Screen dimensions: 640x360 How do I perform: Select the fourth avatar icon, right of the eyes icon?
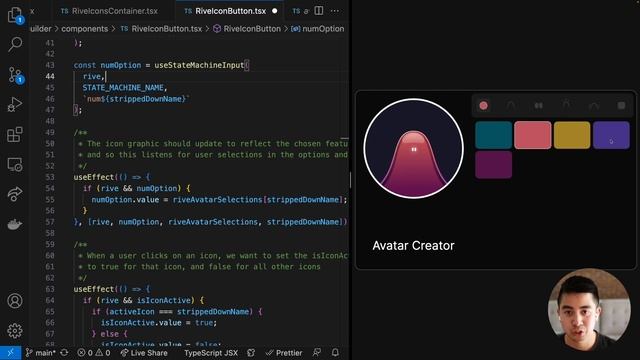click(x=566, y=106)
